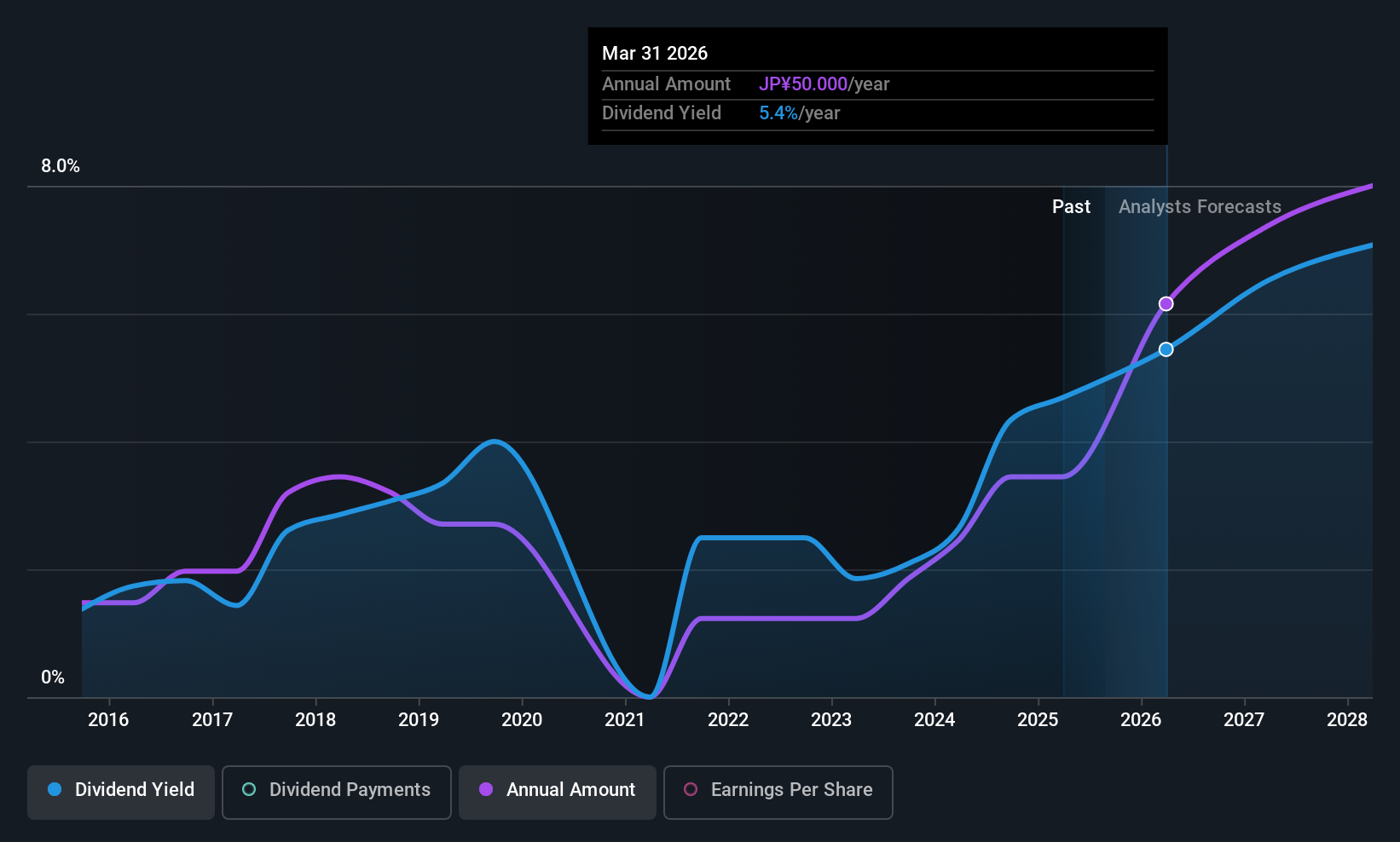Viewport: 1400px width, 842px height.
Task: Click the JP¥50.000/year value in tooltip
Action: click(x=824, y=84)
